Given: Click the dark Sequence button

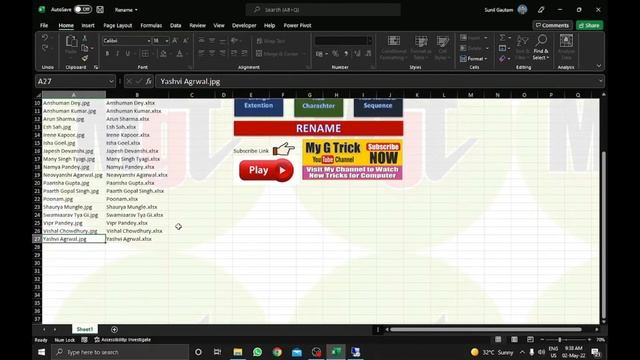Looking at the screenshot, I should click(378, 107).
